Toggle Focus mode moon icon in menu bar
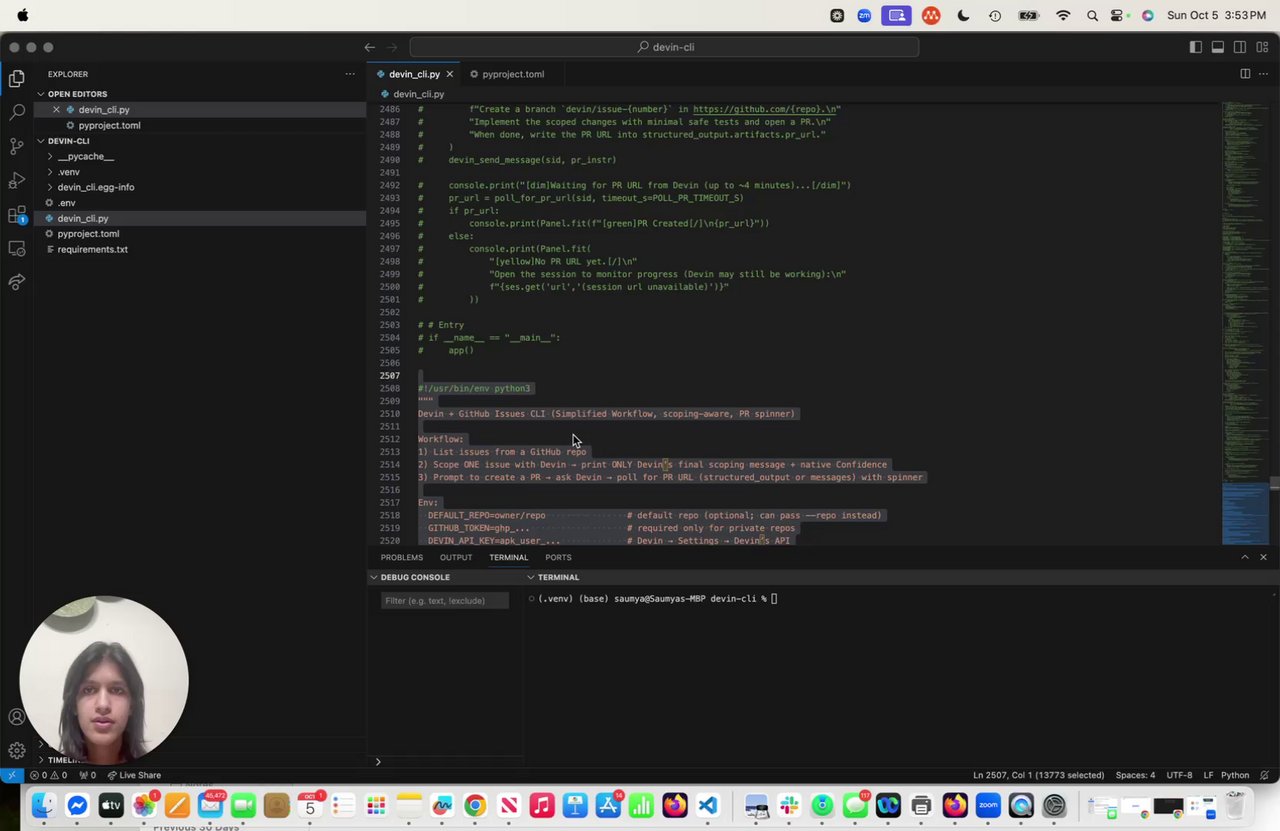 click(963, 16)
